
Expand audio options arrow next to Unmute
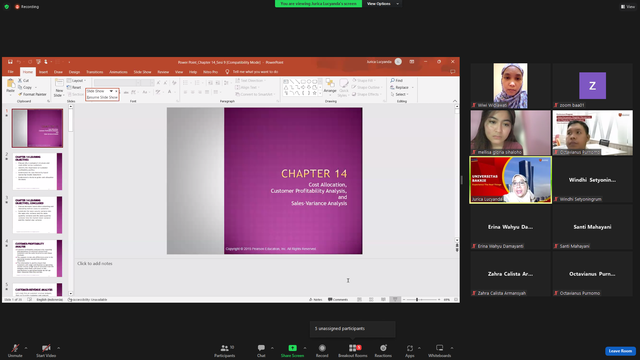click(x=26, y=348)
